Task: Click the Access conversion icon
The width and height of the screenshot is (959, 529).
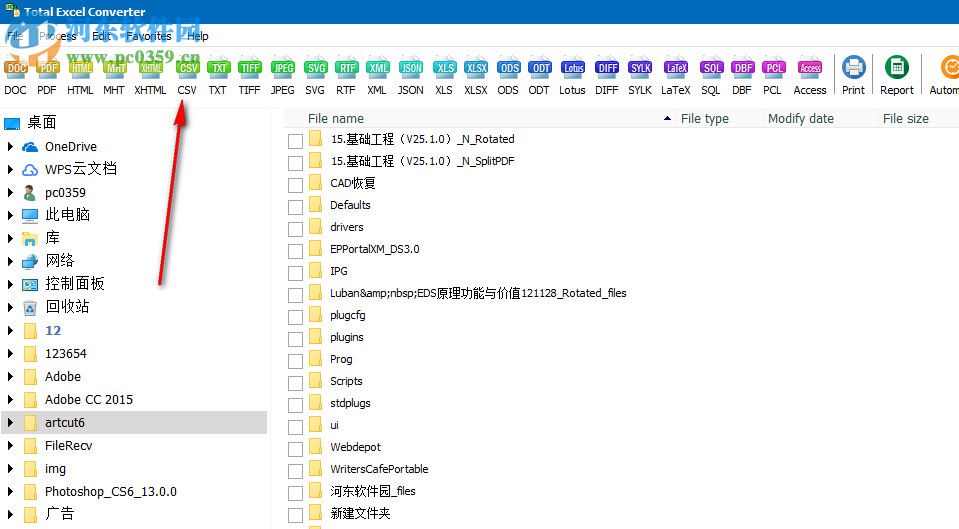Action: 810,68
